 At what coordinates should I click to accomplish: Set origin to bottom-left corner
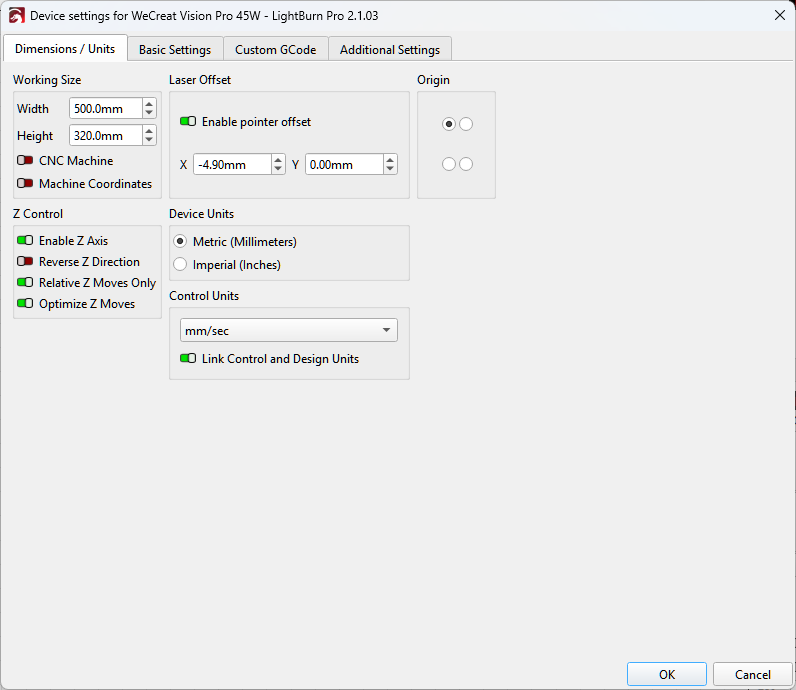coord(449,164)
